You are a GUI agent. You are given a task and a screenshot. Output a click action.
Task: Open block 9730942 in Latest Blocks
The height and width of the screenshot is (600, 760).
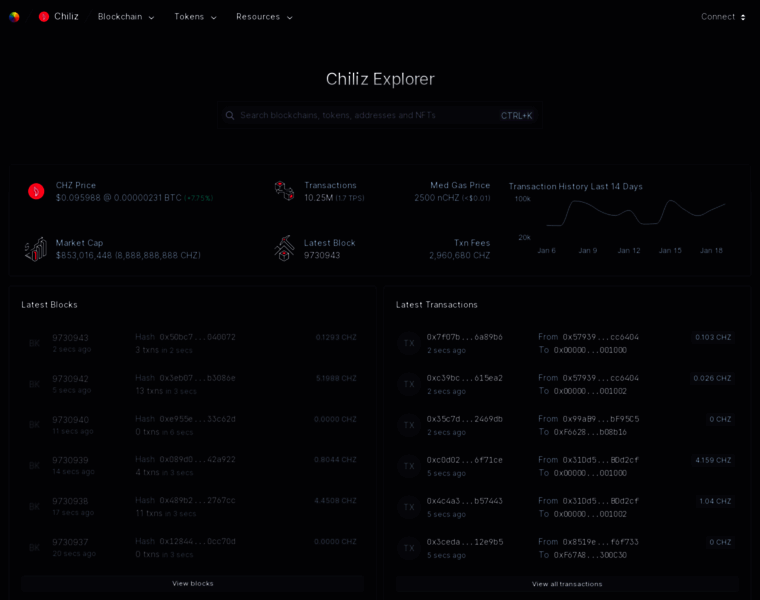(x=70, y=379)
